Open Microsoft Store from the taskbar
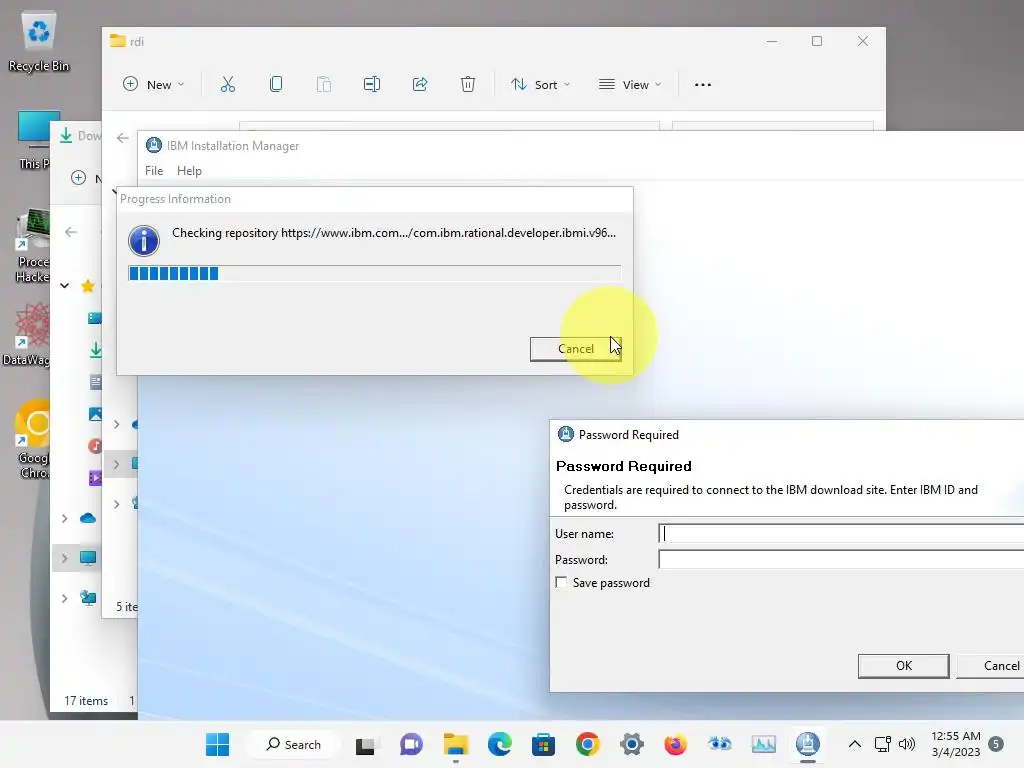Image resolution: width=1024 pixels, height=768 pixels. pyautogui.click(x=543, y=744)
